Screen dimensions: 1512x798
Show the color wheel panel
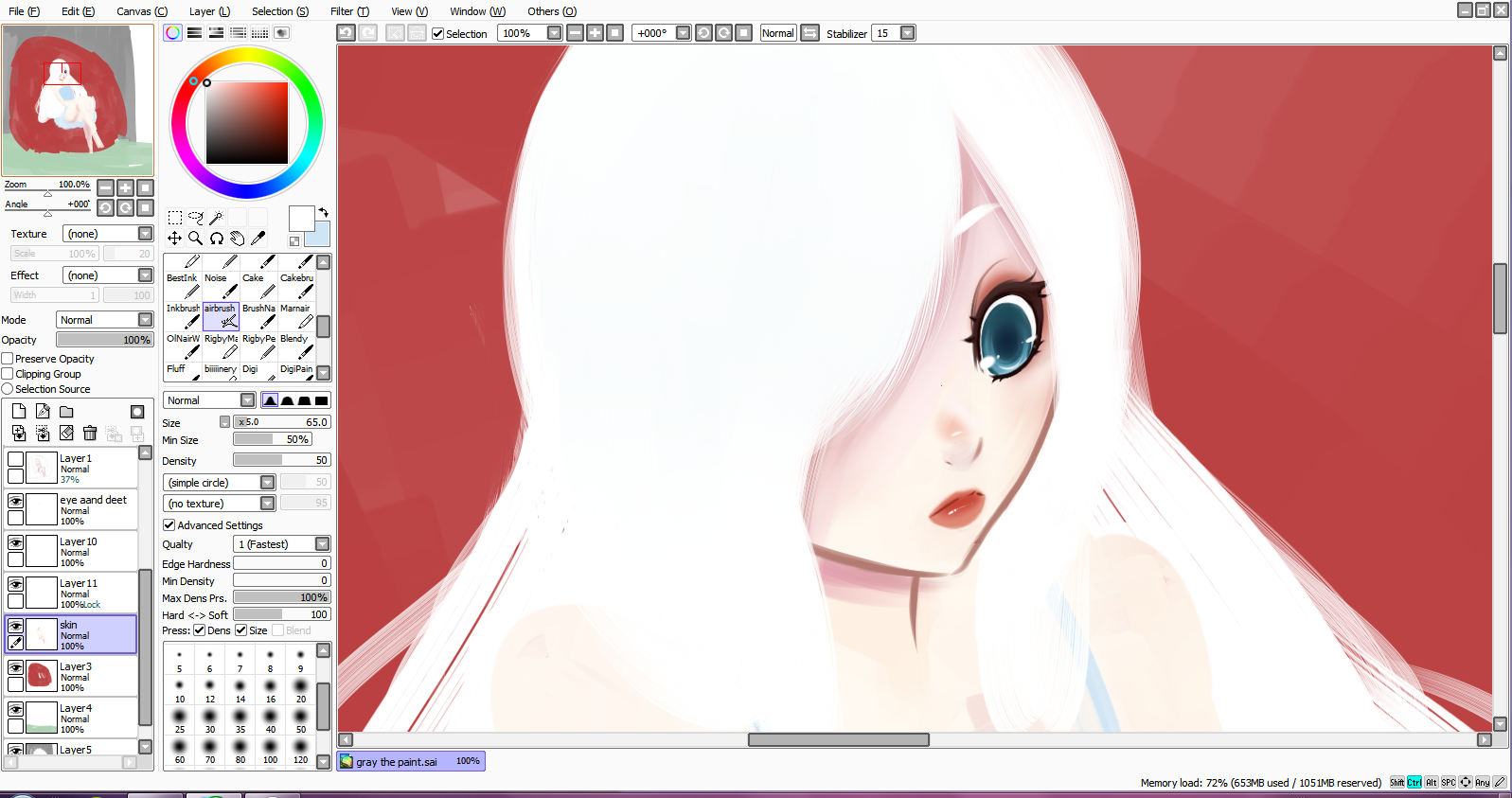(x=172, y=33)
